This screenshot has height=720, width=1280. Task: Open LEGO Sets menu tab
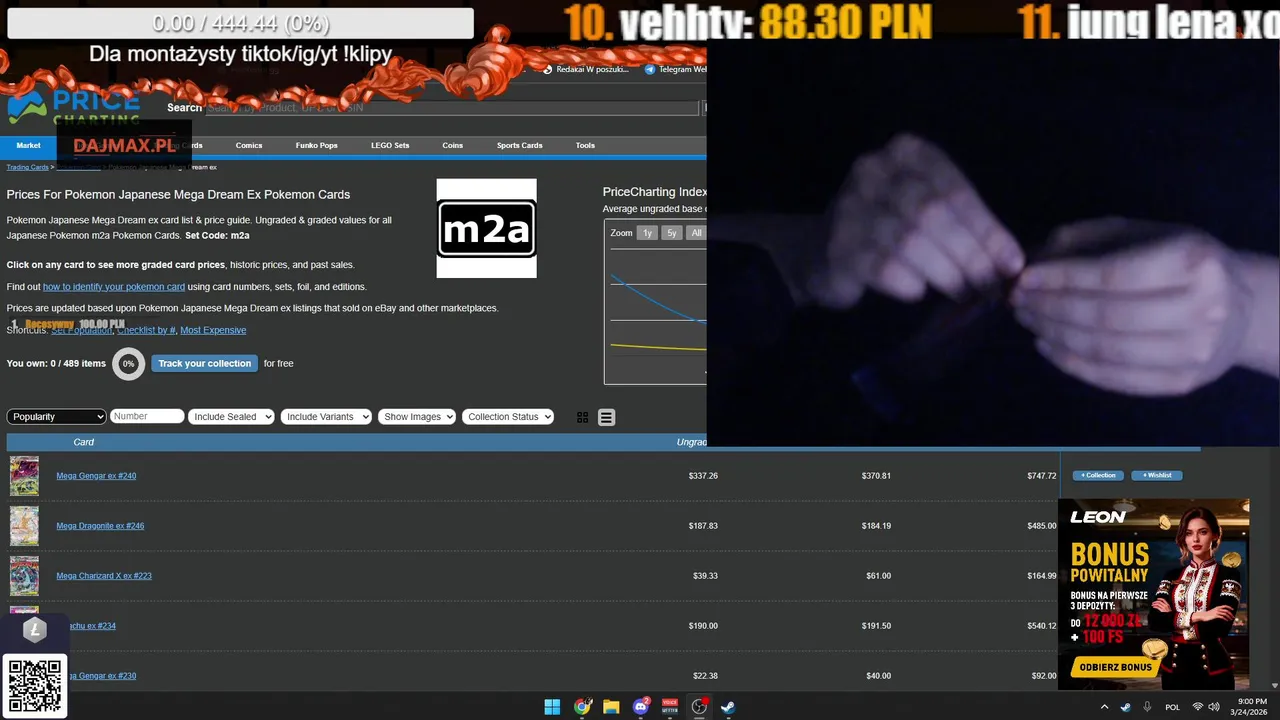tap(390, 145)
